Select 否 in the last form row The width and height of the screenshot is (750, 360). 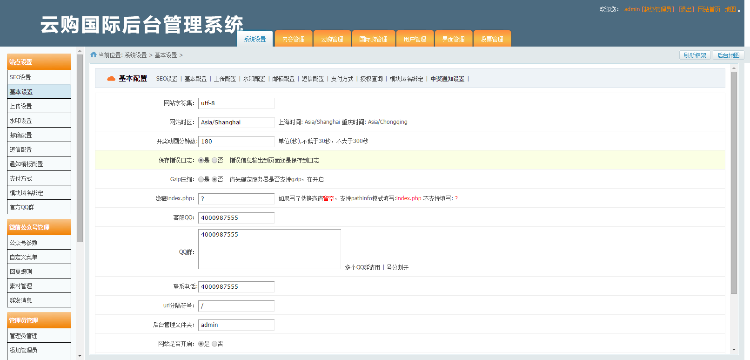215,343
